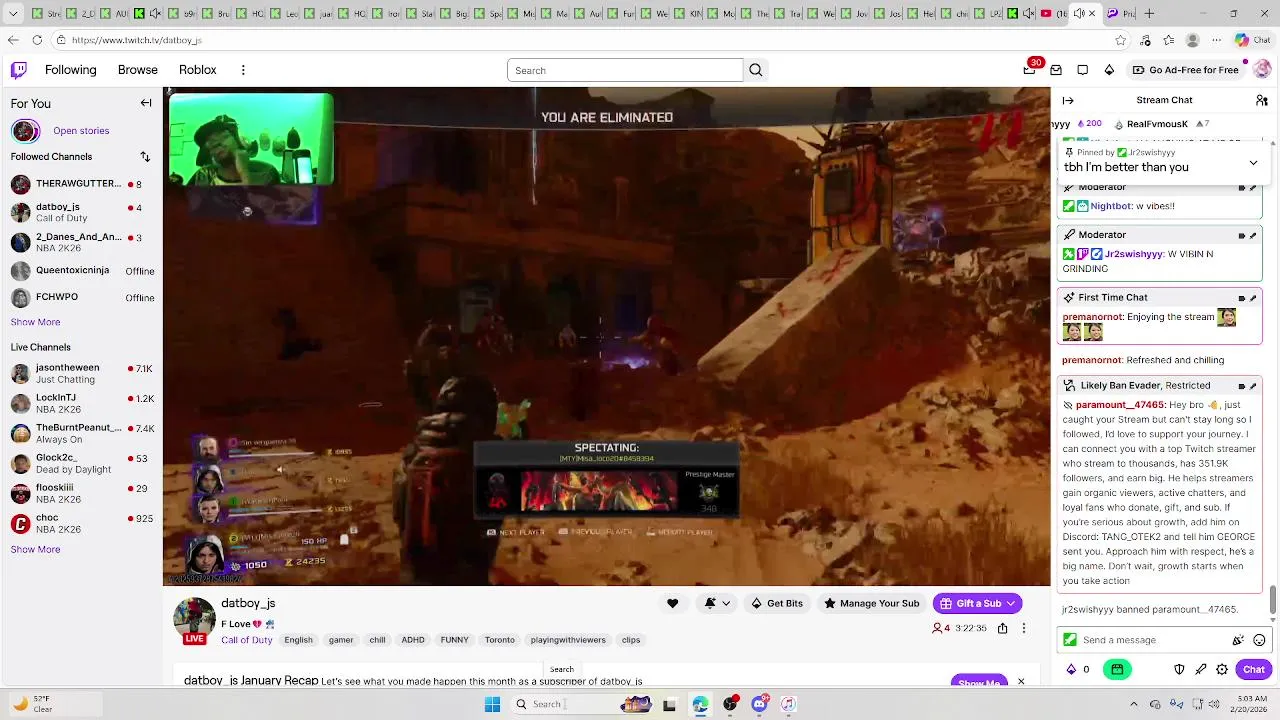Screen dimensions: 1280x720
Task: Open THERAWGUTTER followed channel
Action: (x=82, y=184)
